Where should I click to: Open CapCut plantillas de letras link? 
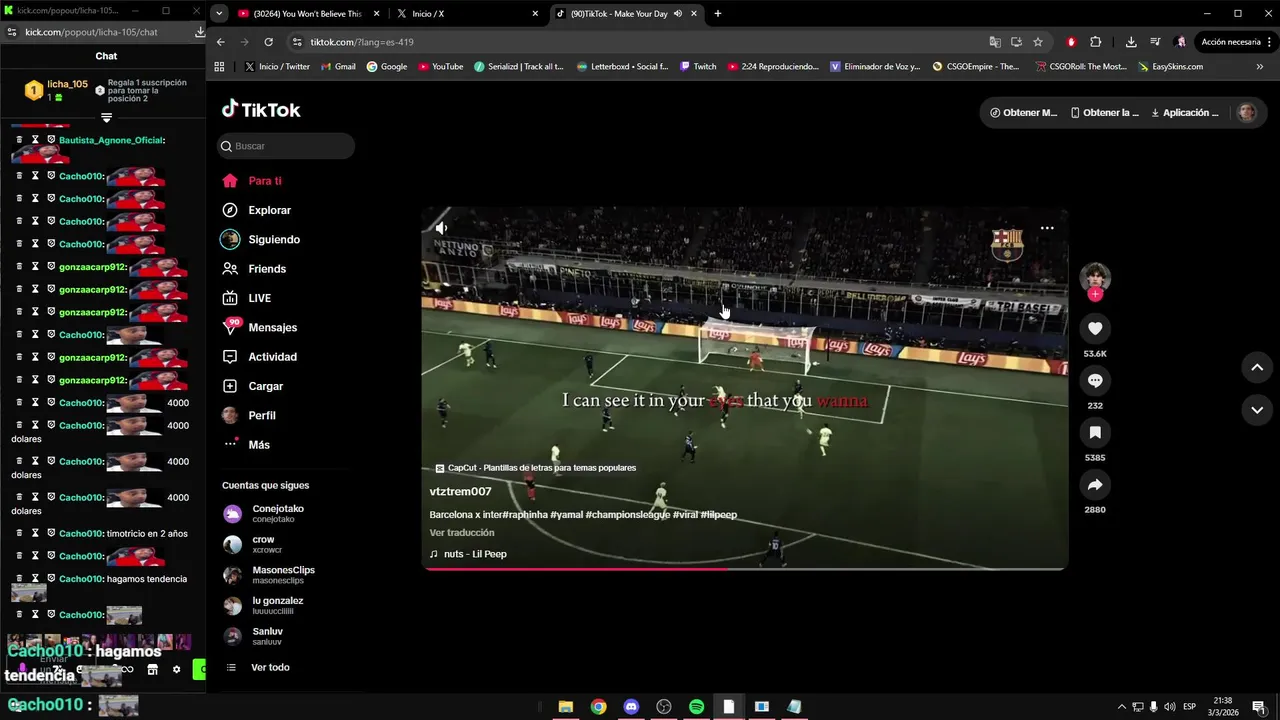point(536,468)
